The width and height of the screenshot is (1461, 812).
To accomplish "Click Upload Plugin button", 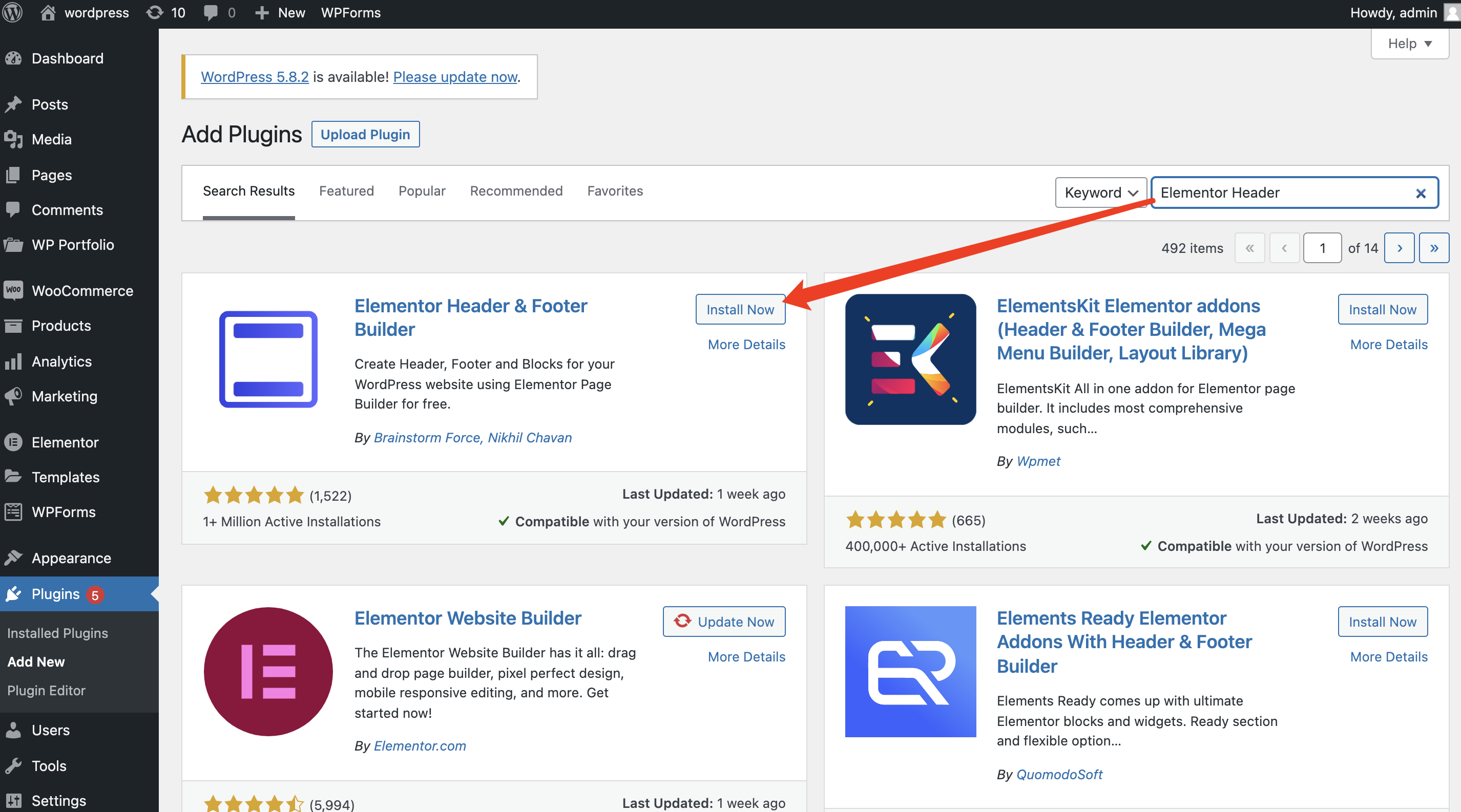I will (365, 134).
